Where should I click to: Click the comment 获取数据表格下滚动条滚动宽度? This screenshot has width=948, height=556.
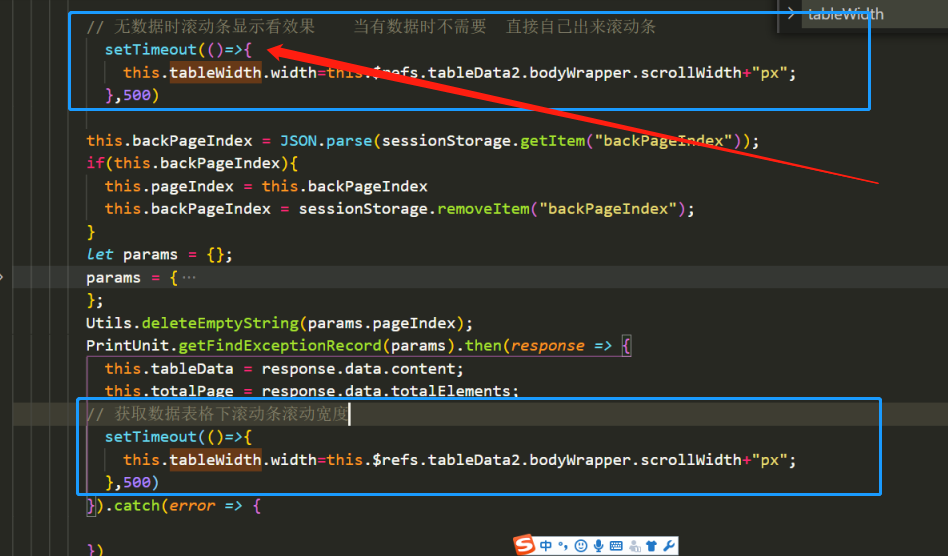231,414
